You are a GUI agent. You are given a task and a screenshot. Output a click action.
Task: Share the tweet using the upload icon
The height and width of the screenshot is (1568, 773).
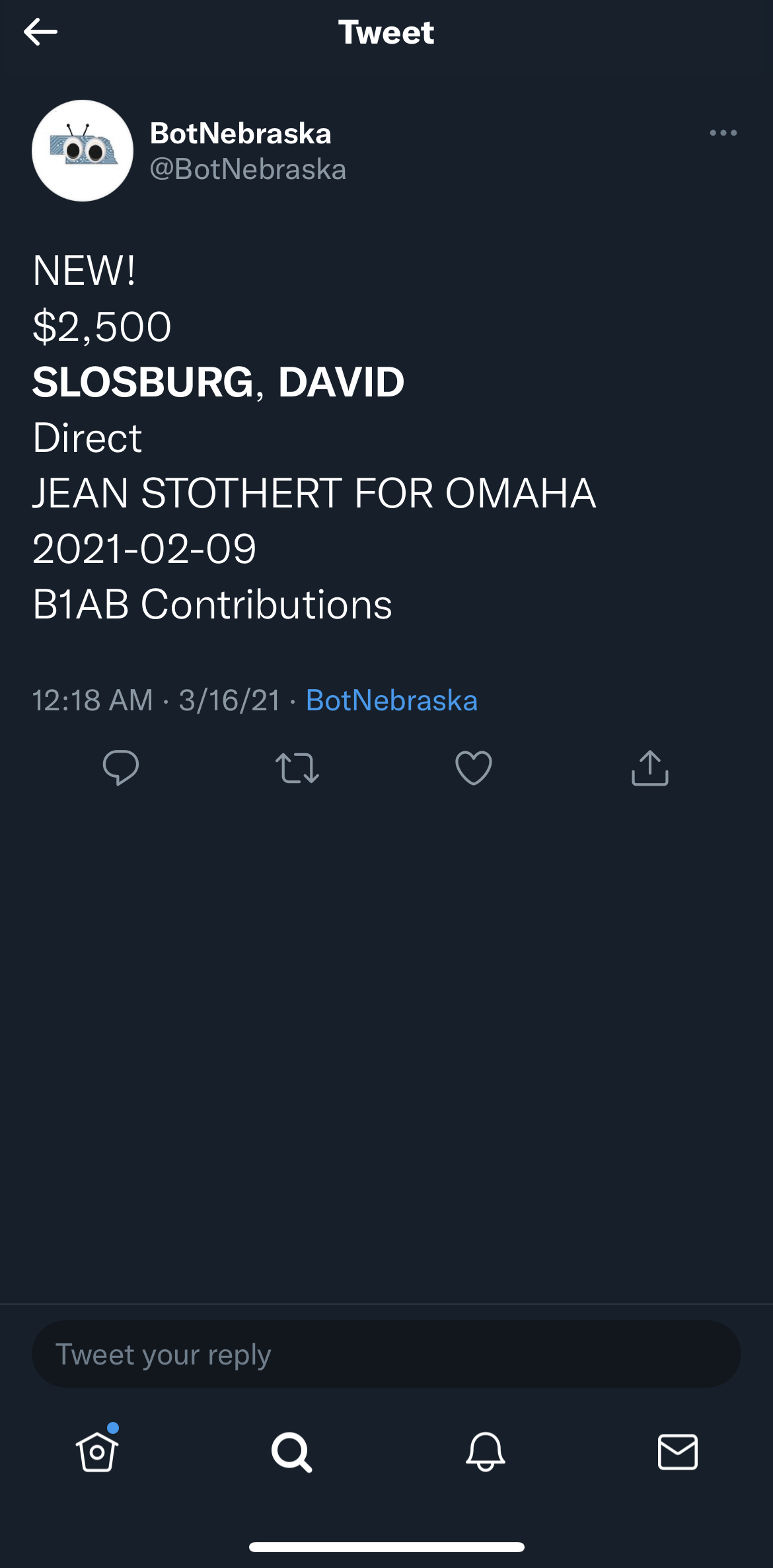pyautogui.click(x=650, y=768)
